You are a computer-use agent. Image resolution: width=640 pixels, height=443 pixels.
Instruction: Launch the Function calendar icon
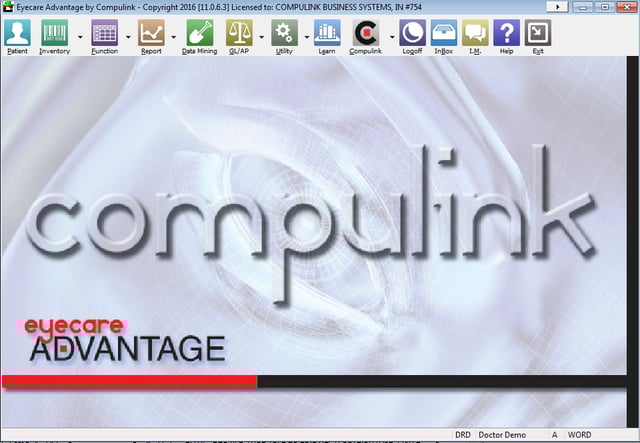click(x=104, y=33)
